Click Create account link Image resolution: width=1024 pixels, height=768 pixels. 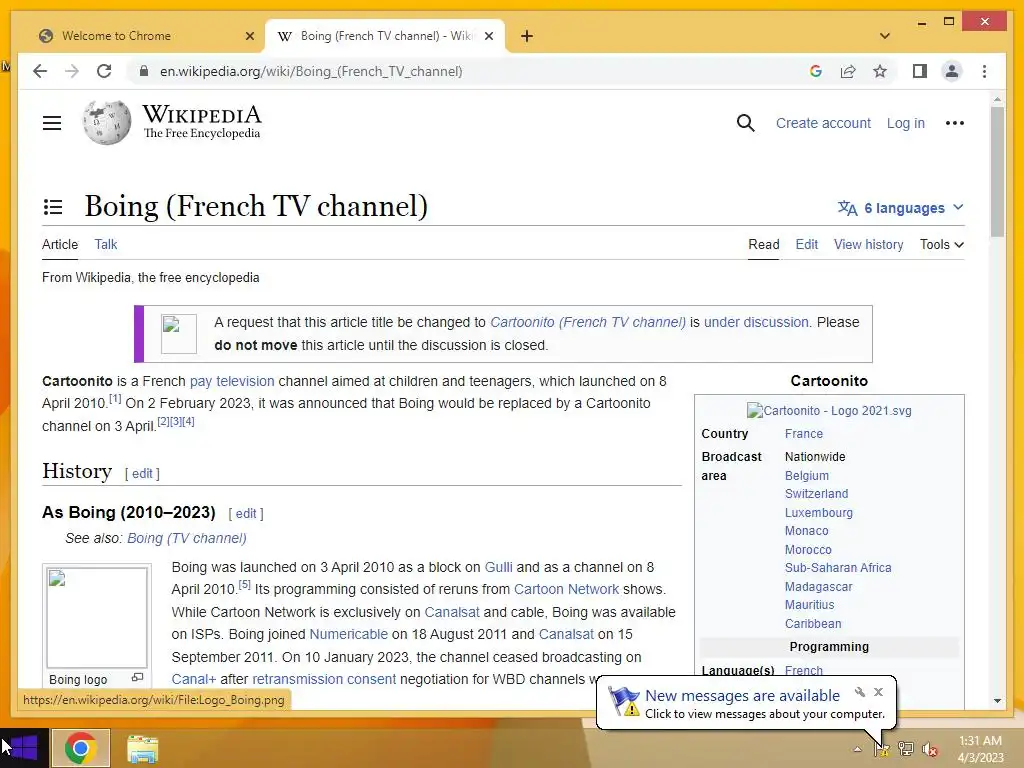coord(823,123)
